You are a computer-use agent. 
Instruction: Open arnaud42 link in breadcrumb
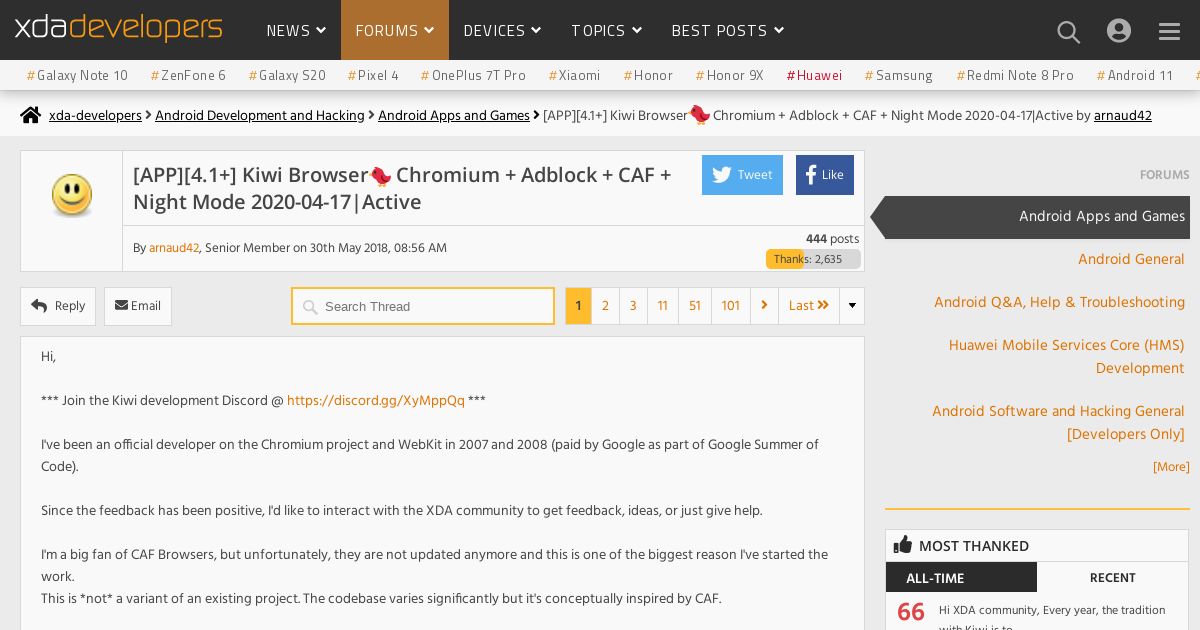click(1123, 116)
